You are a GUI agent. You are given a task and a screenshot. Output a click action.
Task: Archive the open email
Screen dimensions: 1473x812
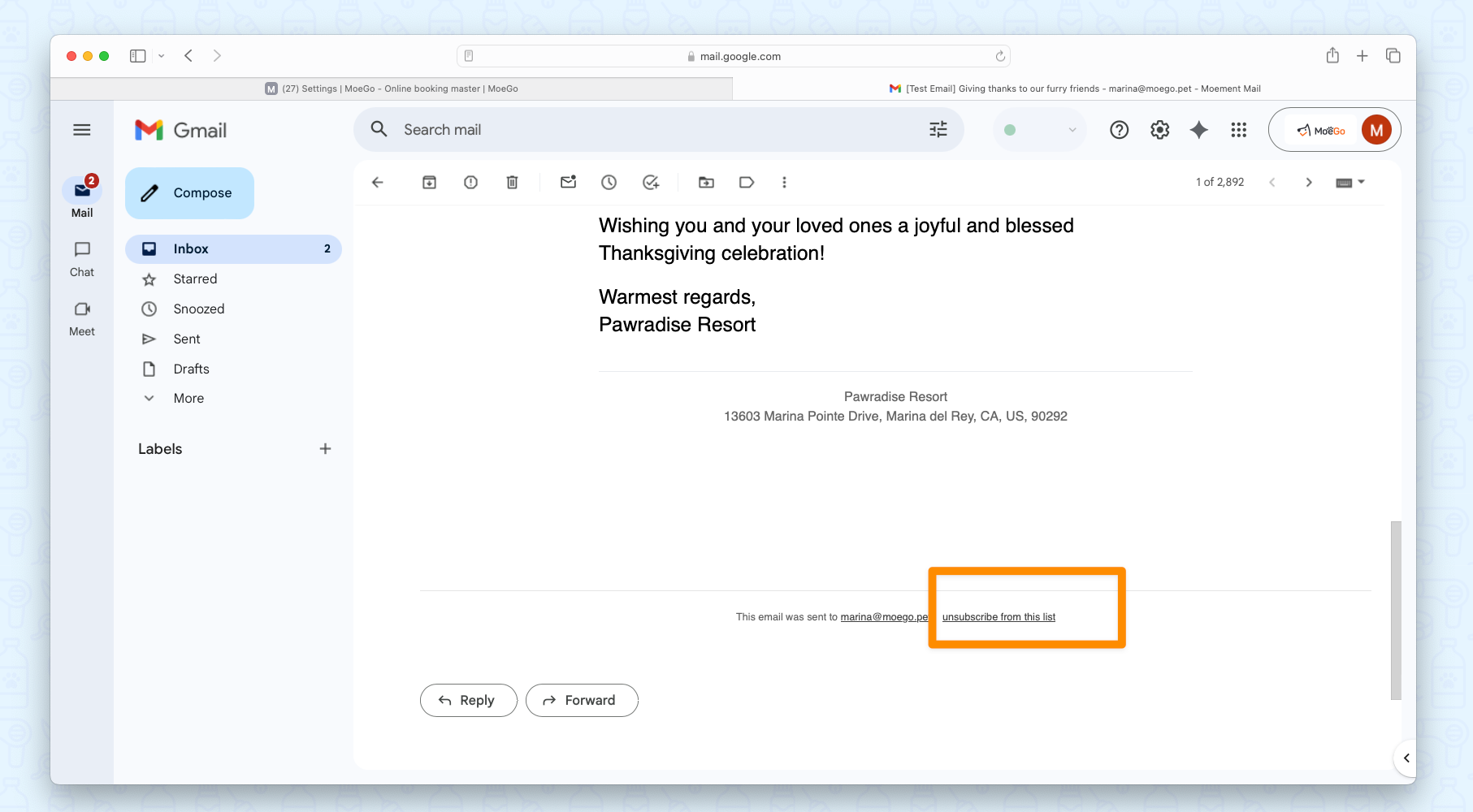click(429, 183)
